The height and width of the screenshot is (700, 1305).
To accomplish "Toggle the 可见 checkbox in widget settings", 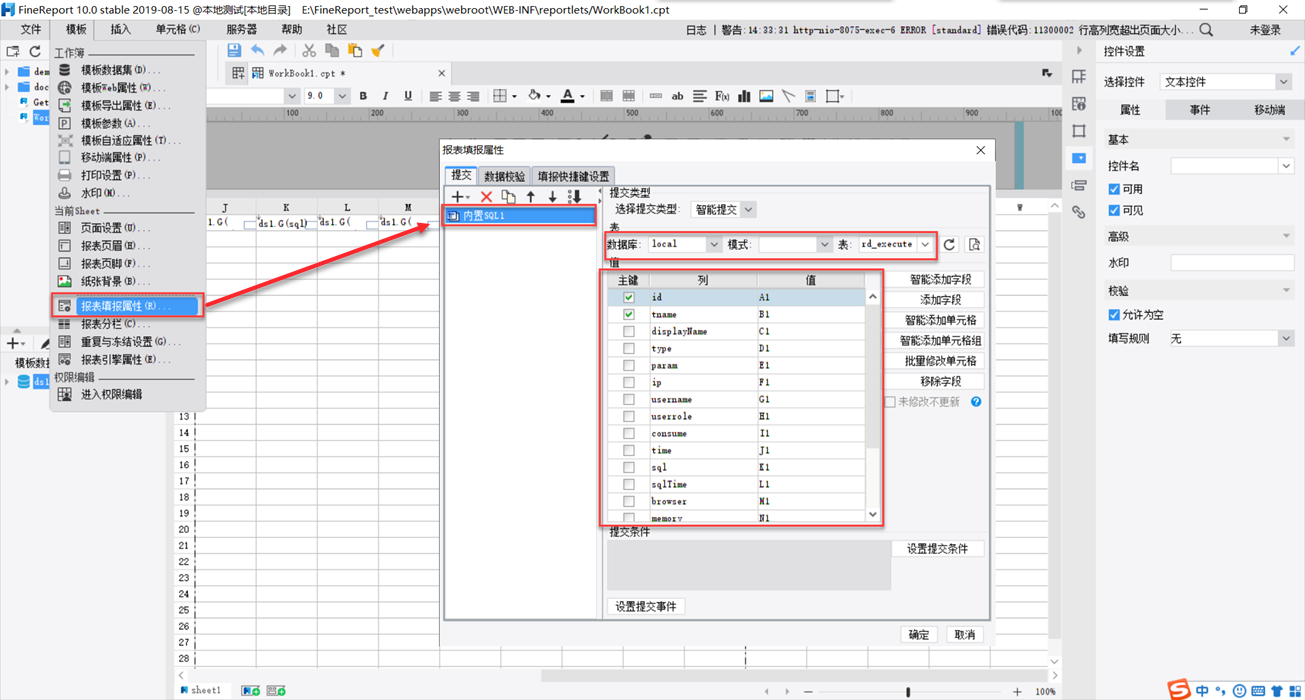I will pyautogui.click(x=1114, y=210).
